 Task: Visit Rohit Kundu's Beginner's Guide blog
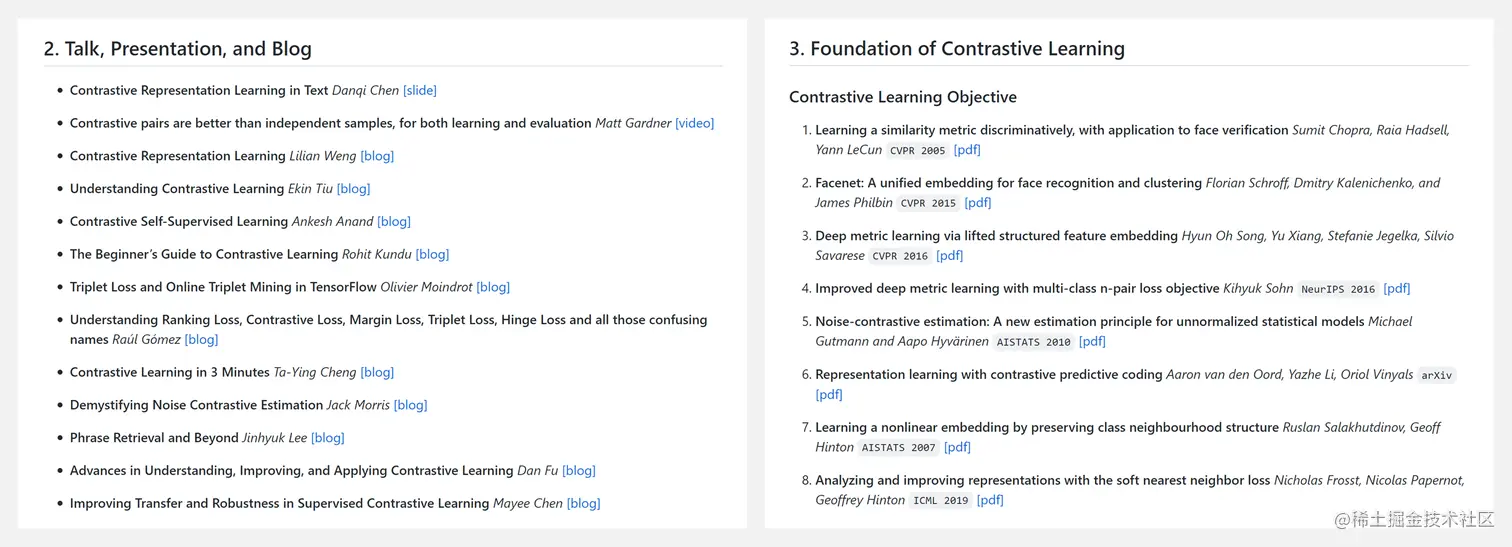click(432, 255)
